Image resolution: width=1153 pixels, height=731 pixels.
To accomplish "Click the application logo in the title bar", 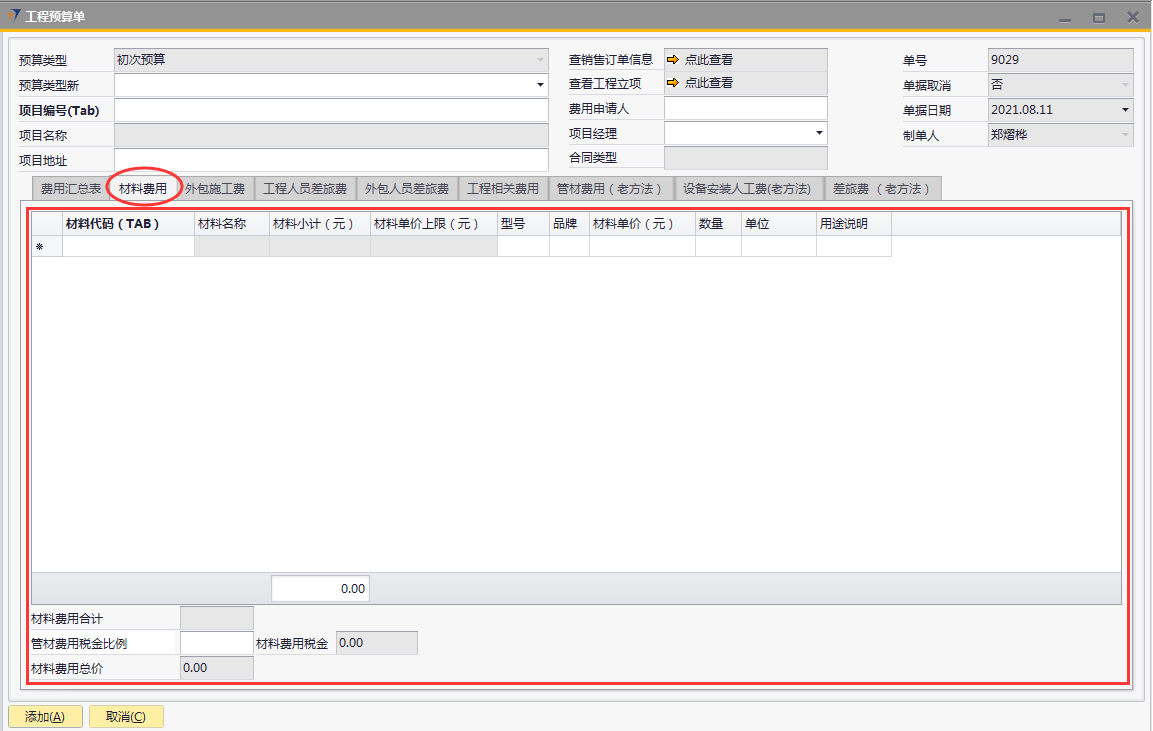I will [14, 16].
